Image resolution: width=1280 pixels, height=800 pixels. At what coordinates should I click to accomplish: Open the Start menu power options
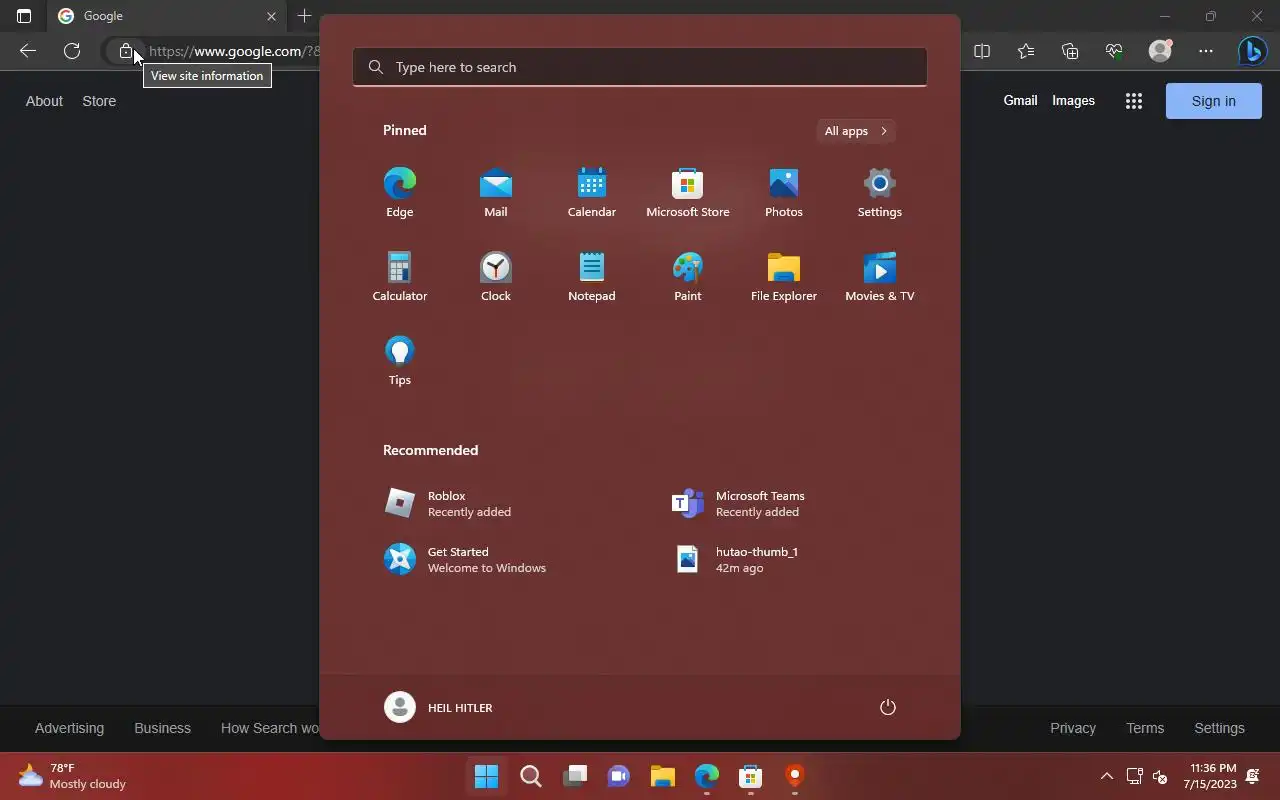(887, 707)
